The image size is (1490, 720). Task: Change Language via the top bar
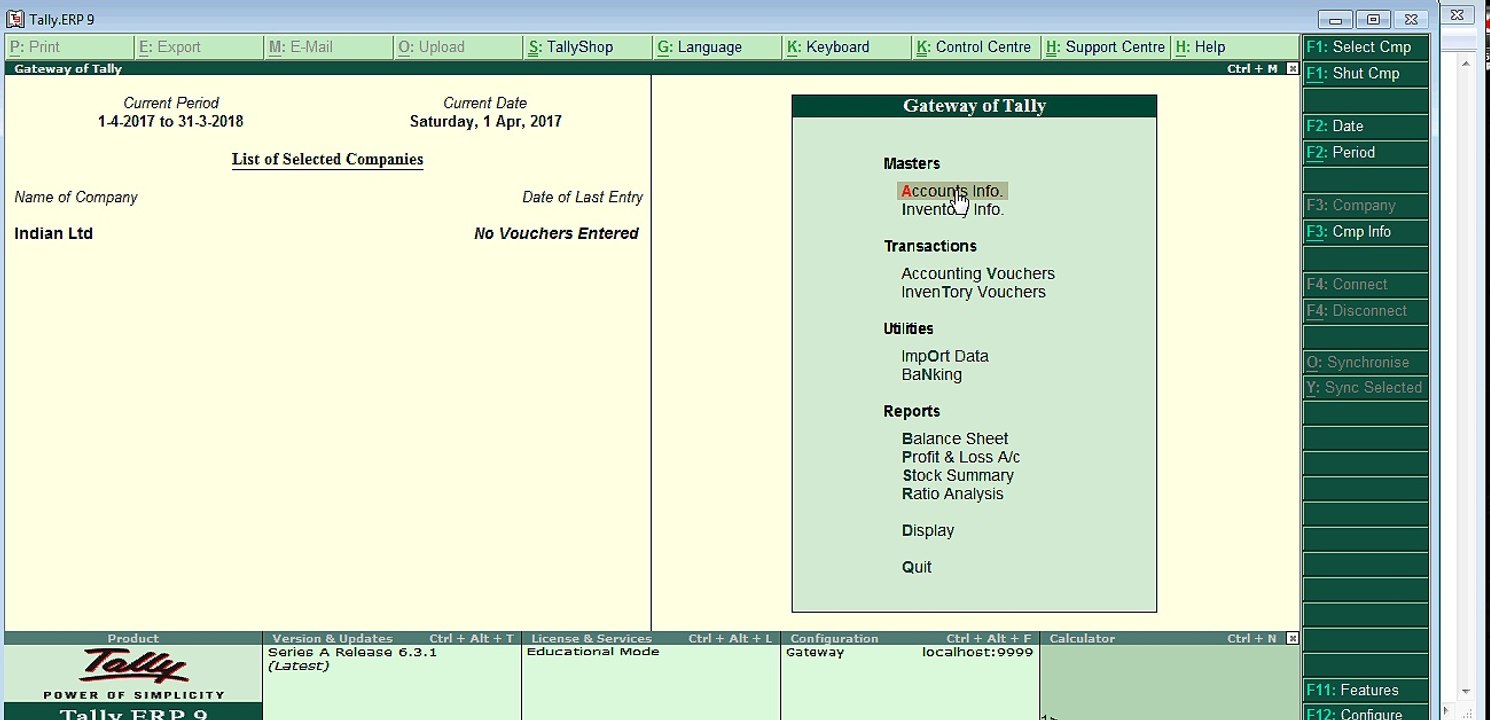(717, 47)
